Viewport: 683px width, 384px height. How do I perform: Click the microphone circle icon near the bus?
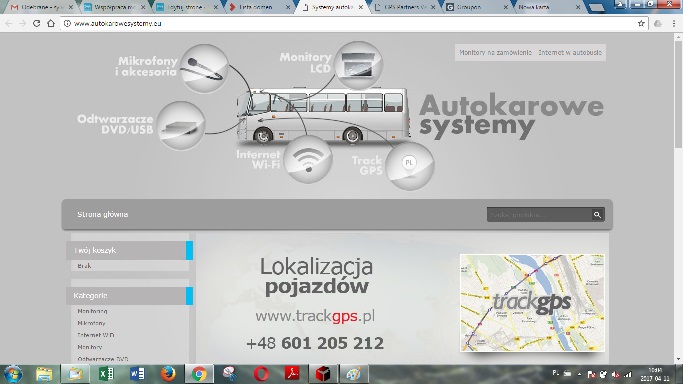pyautogui.click(x=204, y=68)
